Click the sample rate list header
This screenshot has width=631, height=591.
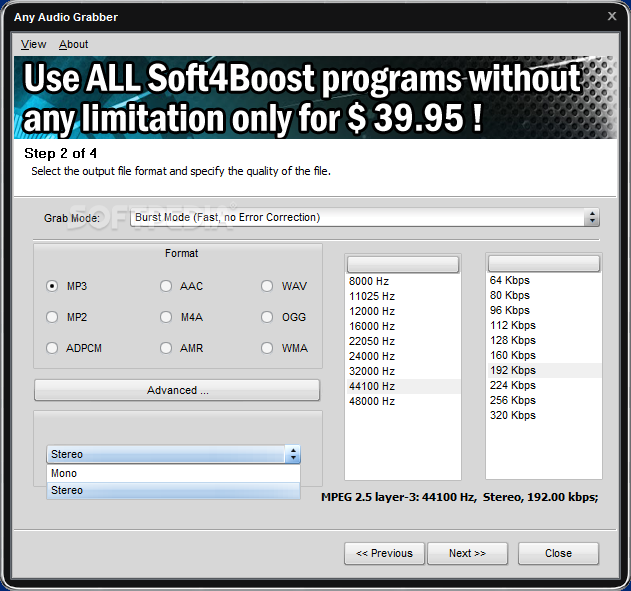(403, 264)
